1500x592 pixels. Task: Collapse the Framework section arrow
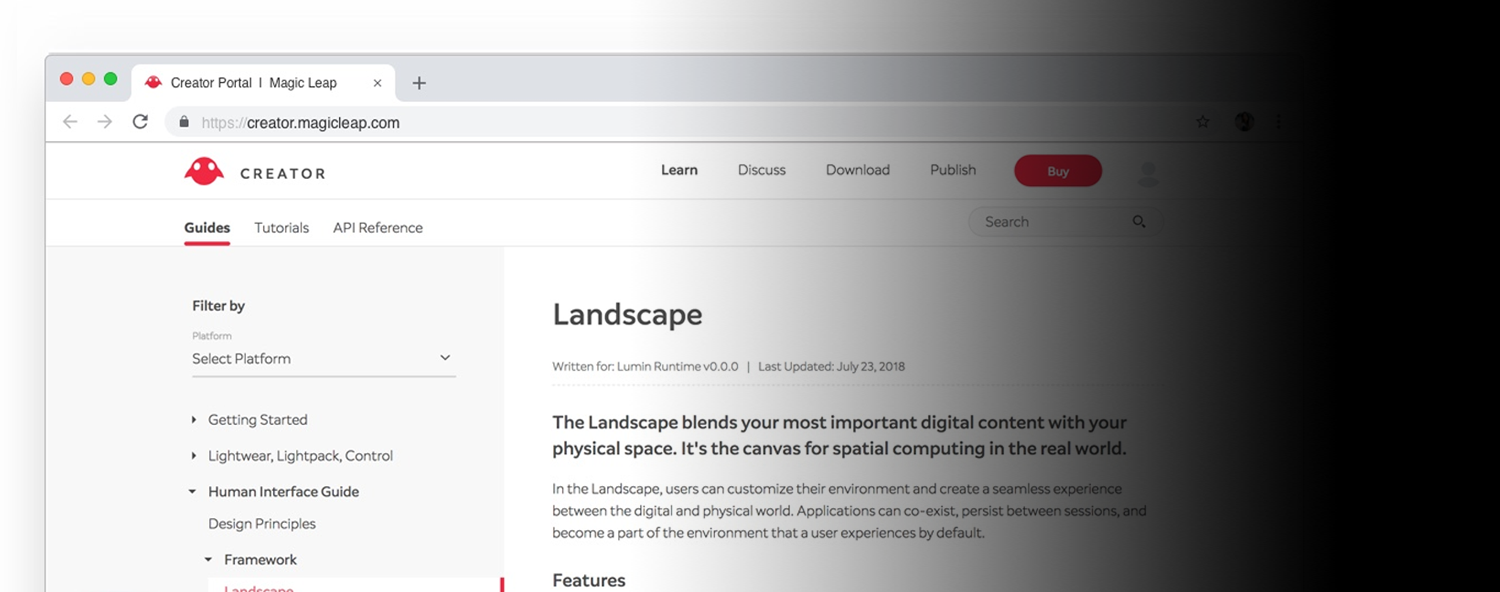209,560
